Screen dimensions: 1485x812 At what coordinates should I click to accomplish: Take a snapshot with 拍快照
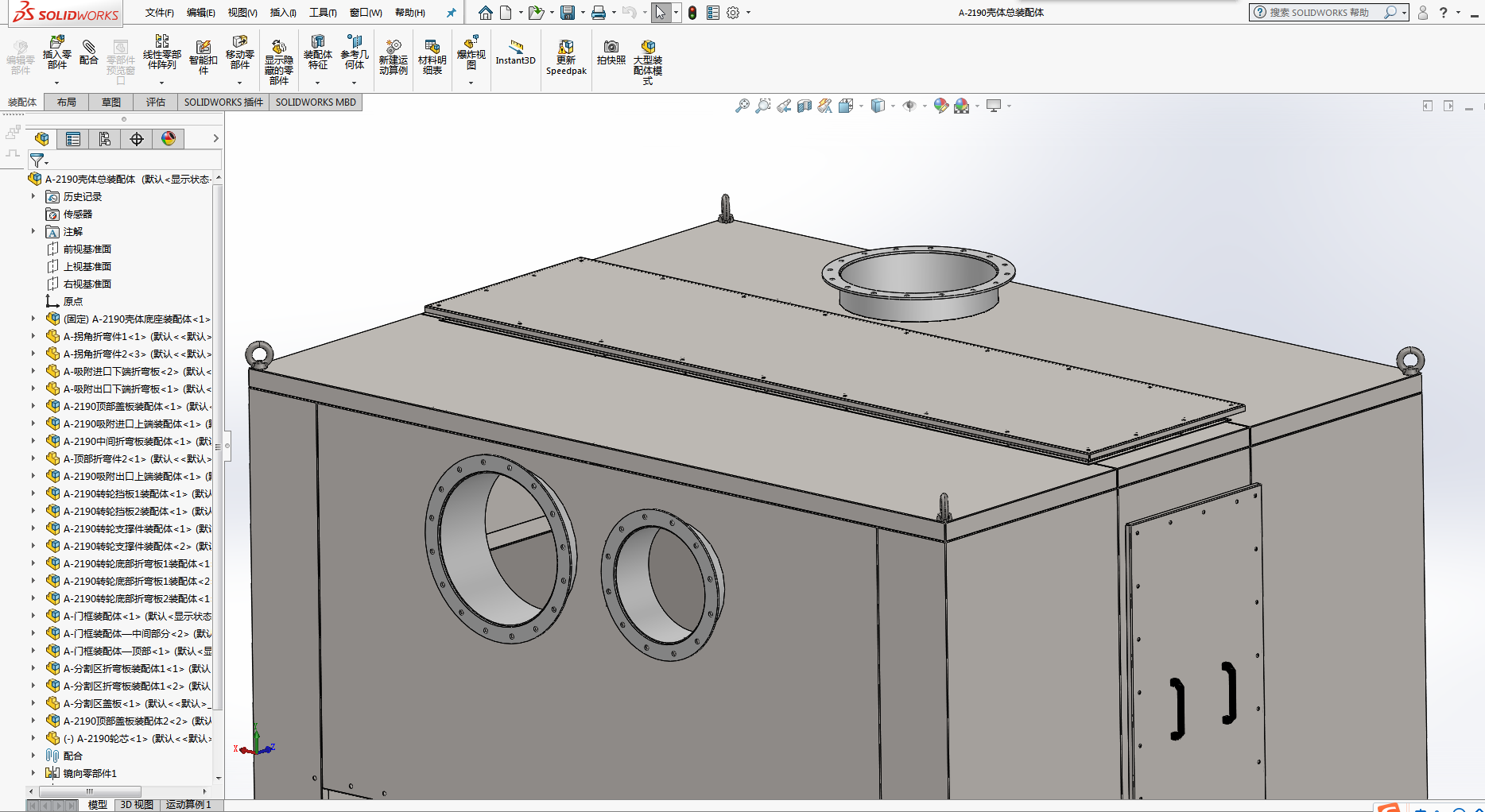611,52
